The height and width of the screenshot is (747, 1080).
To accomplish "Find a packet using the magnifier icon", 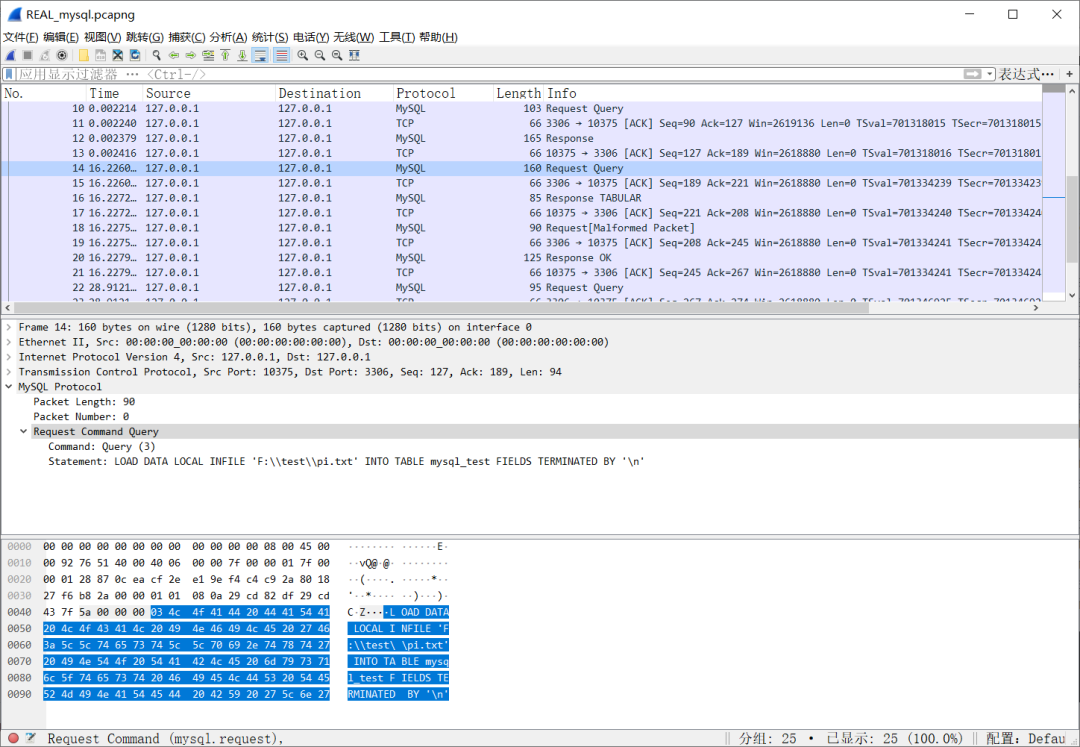I will [x=156, y=55].
